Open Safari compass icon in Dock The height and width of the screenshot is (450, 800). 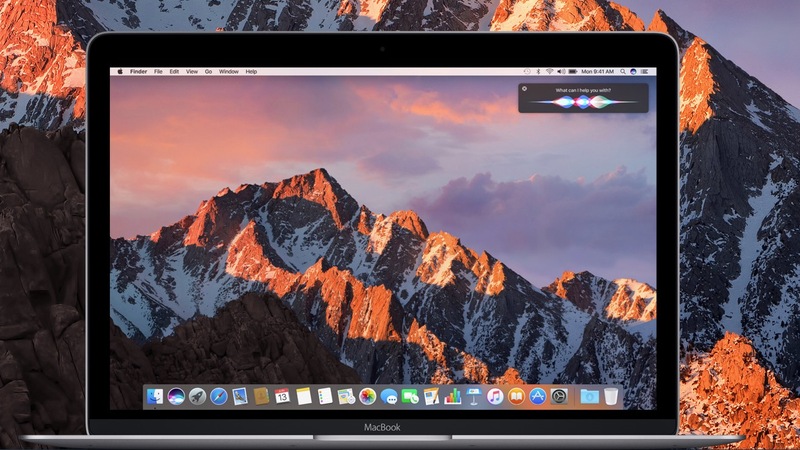[x=219, y=396]
